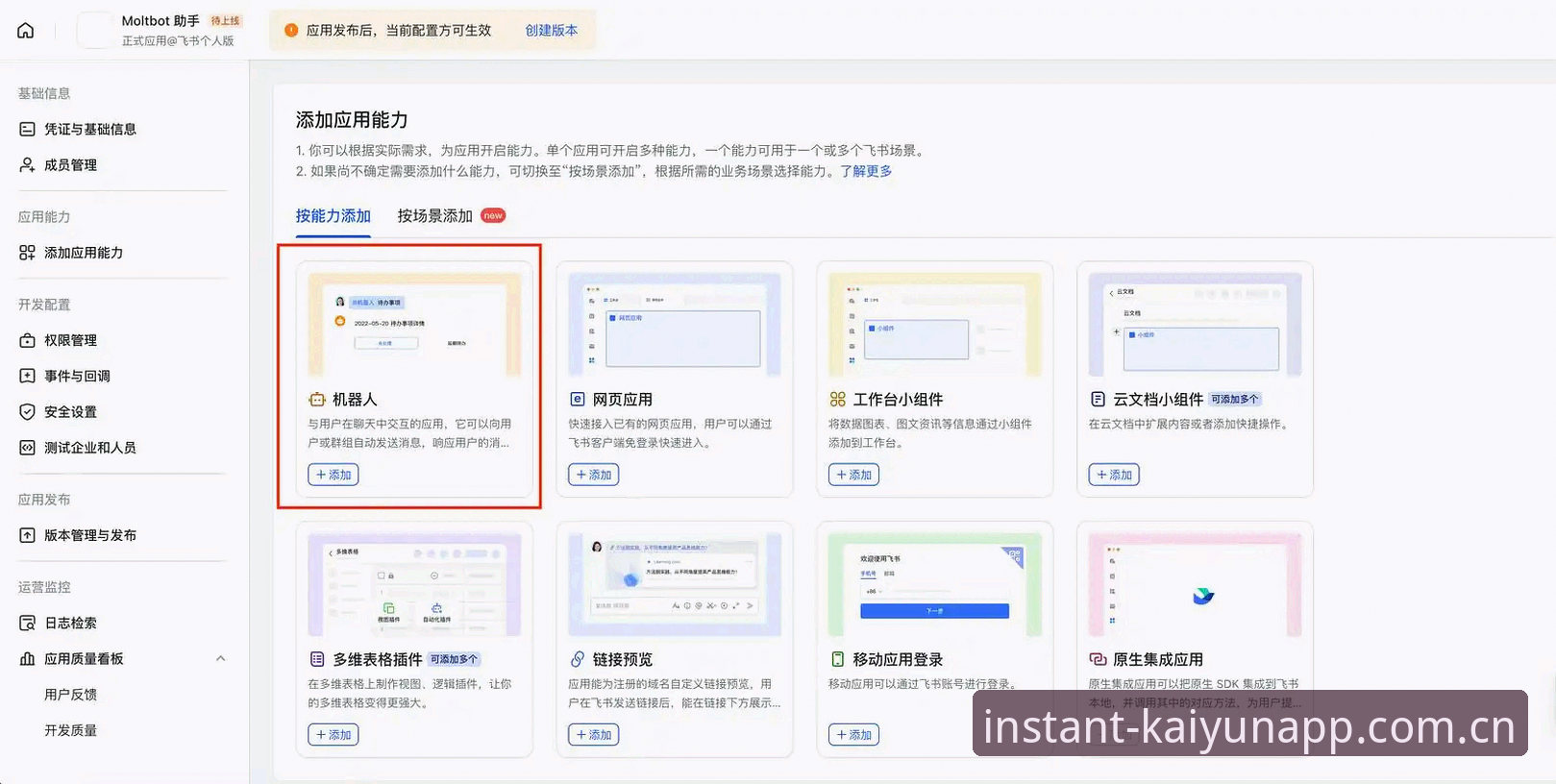
Task: Click the 工作台小组件 widget icon
Action: point(837,400)
